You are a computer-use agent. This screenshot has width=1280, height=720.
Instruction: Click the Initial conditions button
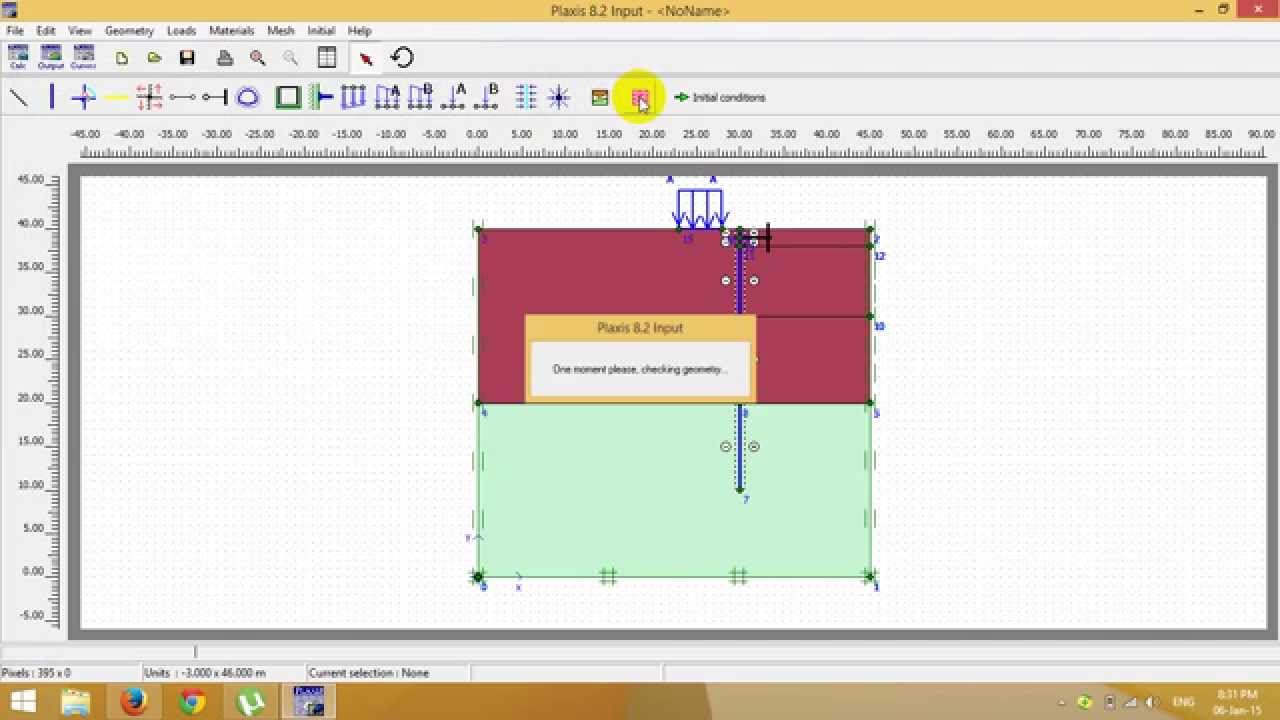pyautogui.click(x=720, y=97)
